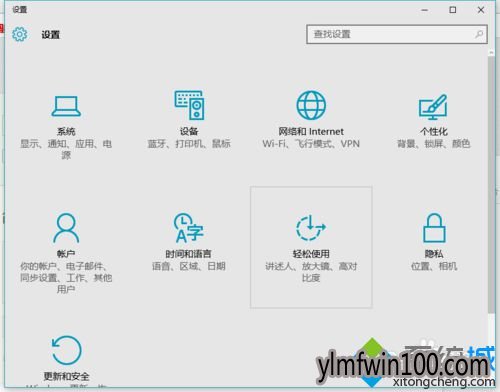This screenshot has width=500, height=392.
Task: Open the 轻松使用 dashed circle icon
Action: [311, 228]
